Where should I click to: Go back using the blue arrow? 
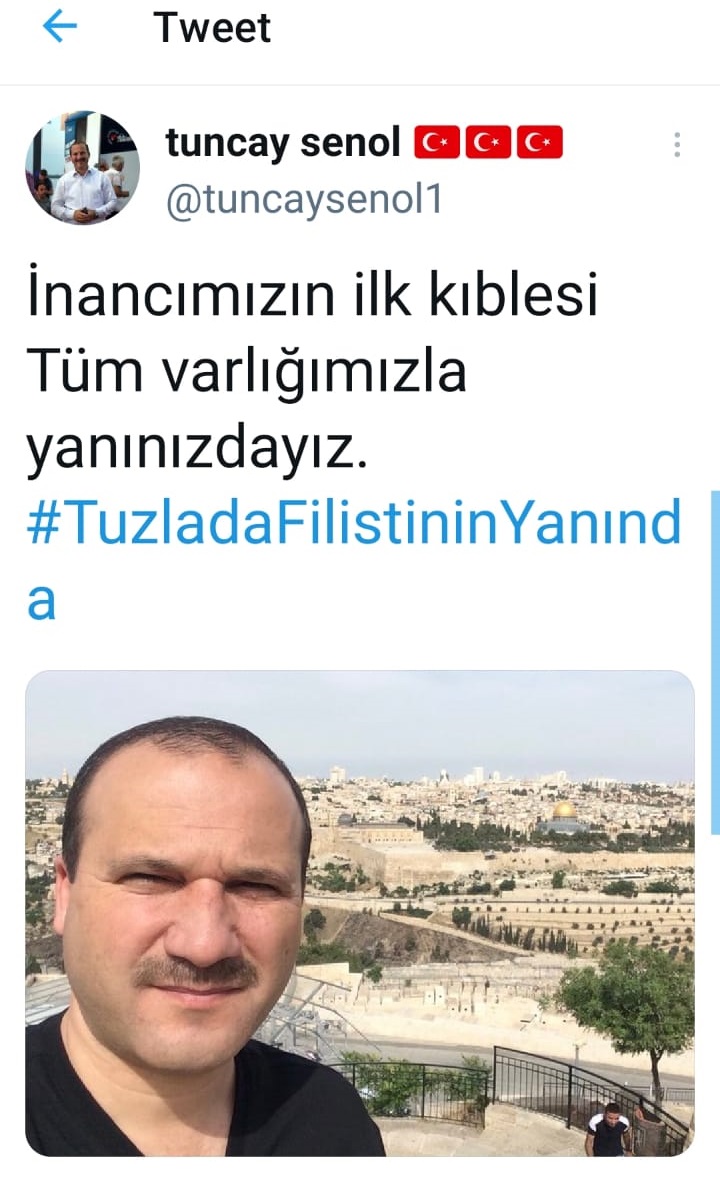[x=60, y=27]
